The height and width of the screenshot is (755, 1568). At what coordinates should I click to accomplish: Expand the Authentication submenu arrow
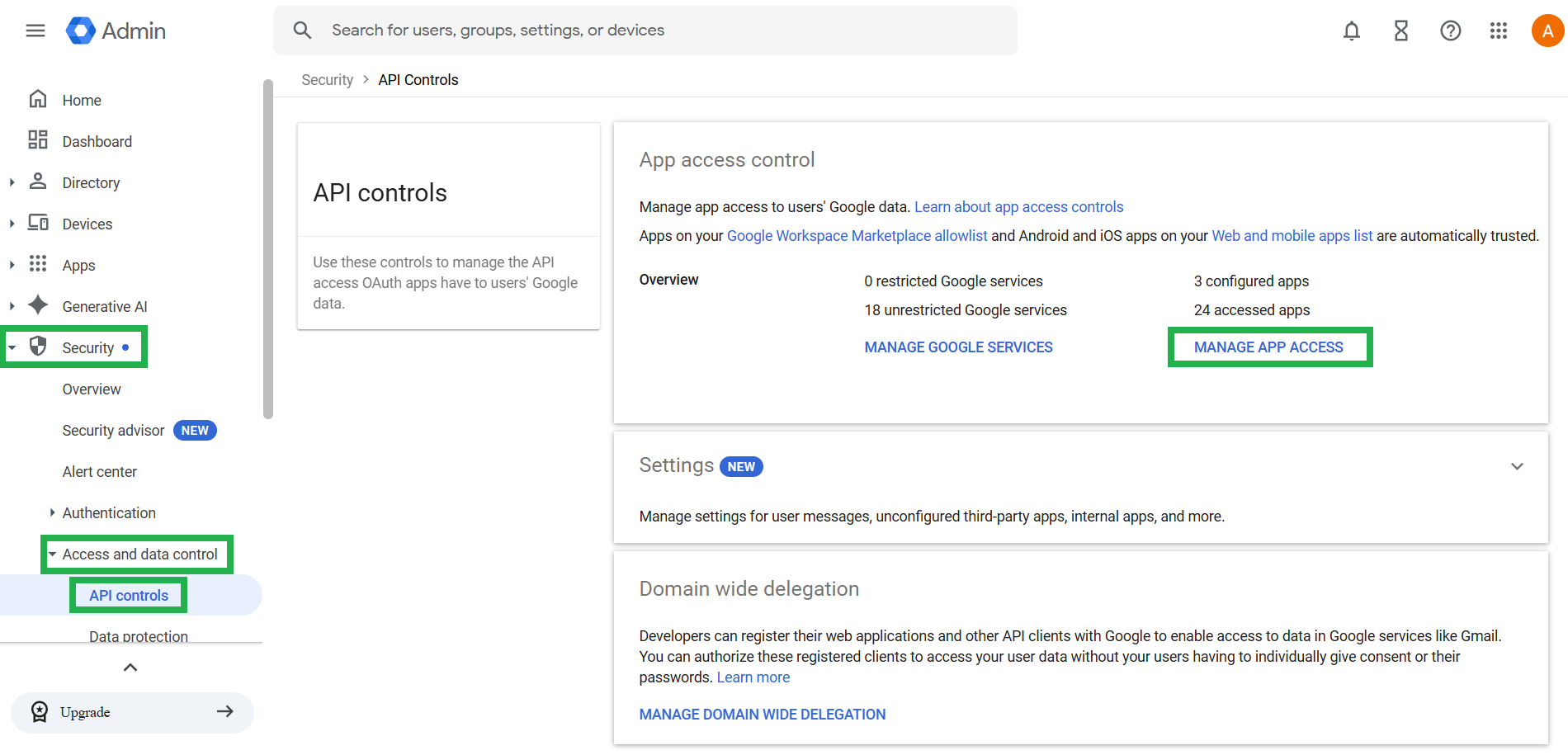(x=52, y=512)
